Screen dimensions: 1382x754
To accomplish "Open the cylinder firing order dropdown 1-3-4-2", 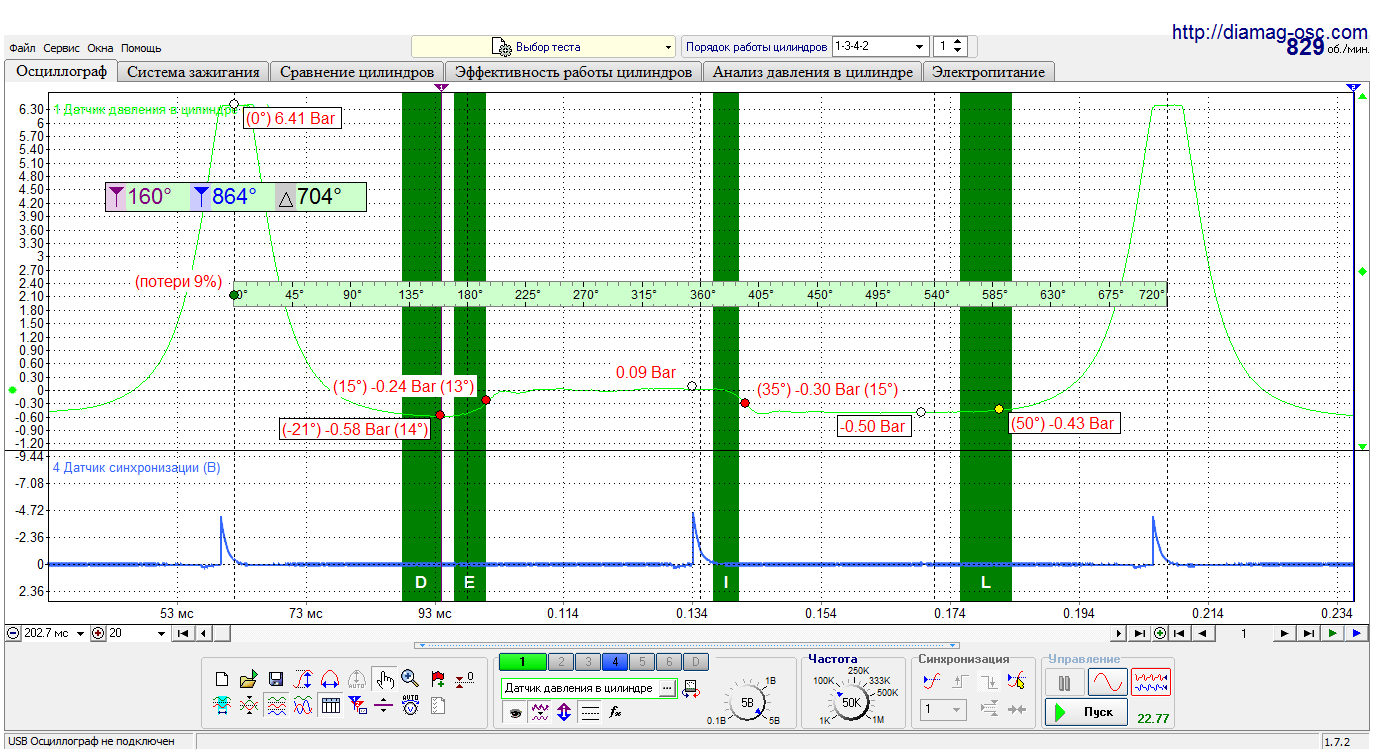I will pyautogui.click(x=880, y=46).
